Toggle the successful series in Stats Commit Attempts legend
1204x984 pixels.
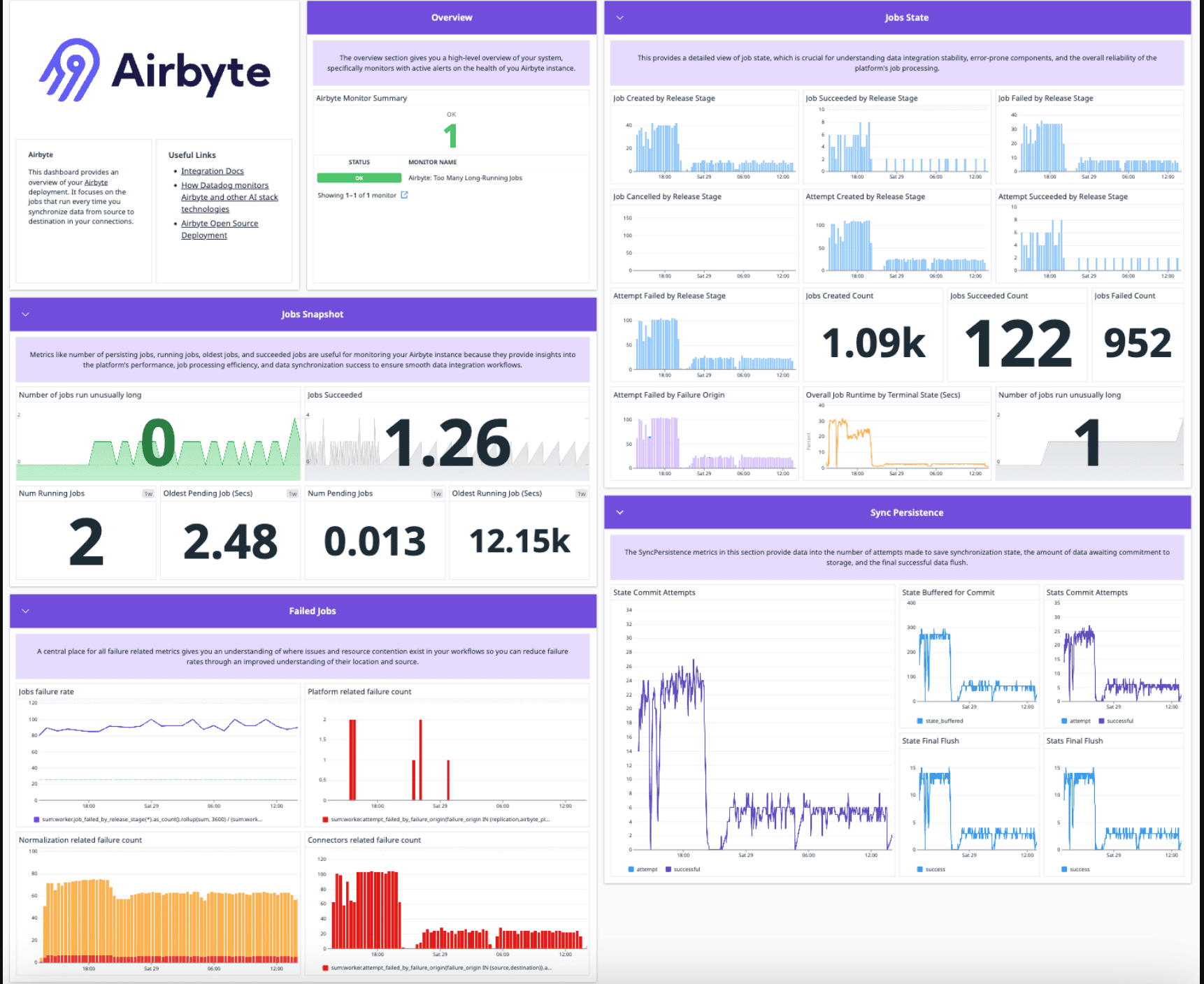pyautogui.click(x=1115, y=721)
